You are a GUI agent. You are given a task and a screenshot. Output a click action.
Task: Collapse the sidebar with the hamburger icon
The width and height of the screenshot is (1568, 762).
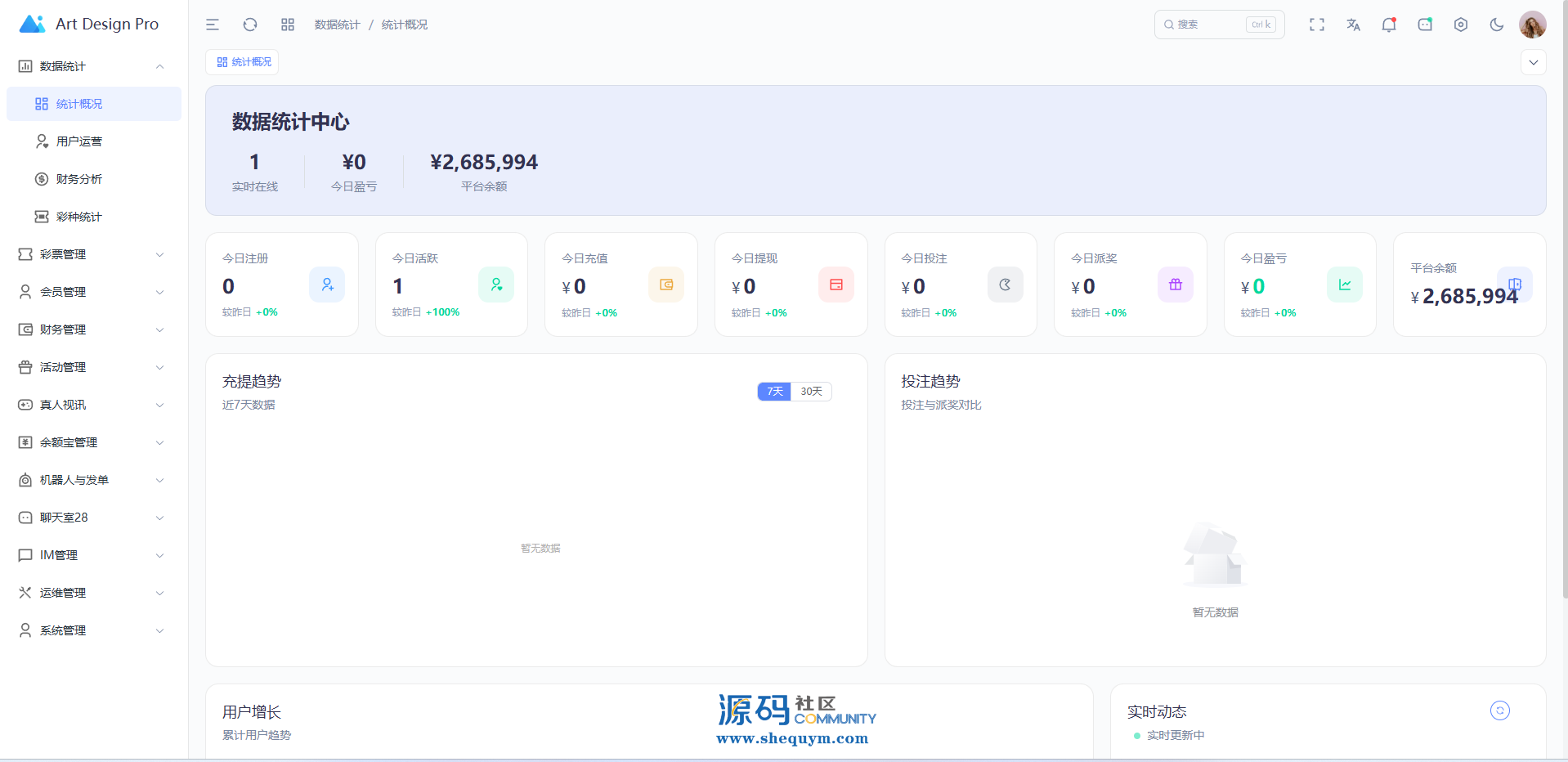pyautogui.click(x=213, y=25)
